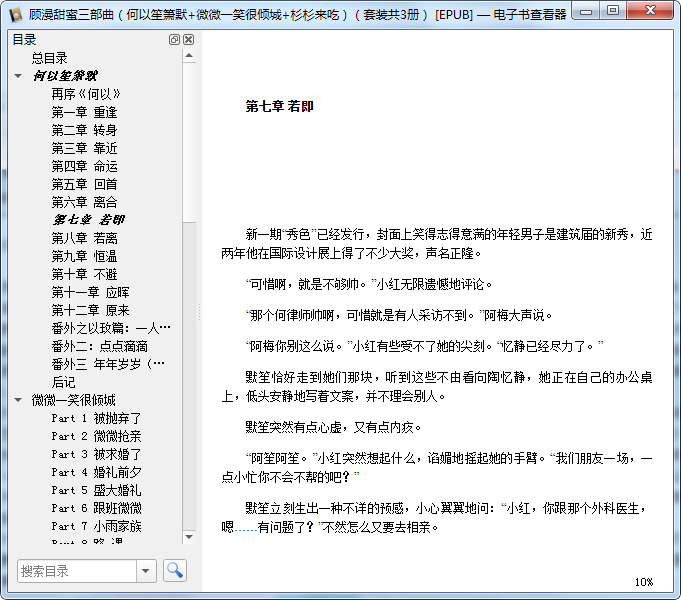Image resolution: width=681 pixels, height=600 pixels.
Task: Open chapter 第十章 不避
Action: click(x=84, y=274)
